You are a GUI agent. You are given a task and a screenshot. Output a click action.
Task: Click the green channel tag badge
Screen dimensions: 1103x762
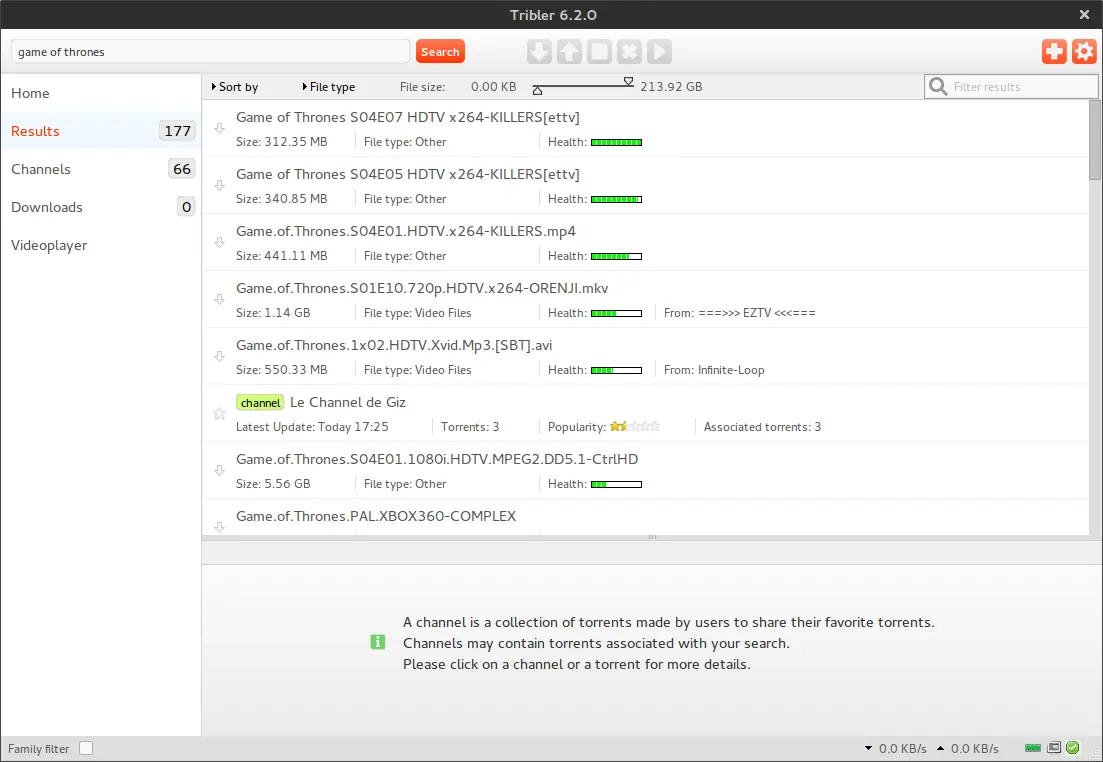pyautogui.click(x=260, y=402)
